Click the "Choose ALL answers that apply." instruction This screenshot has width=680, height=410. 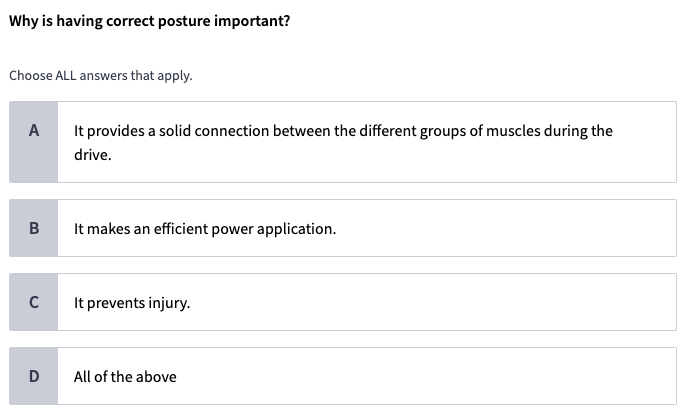click(101, 75)
